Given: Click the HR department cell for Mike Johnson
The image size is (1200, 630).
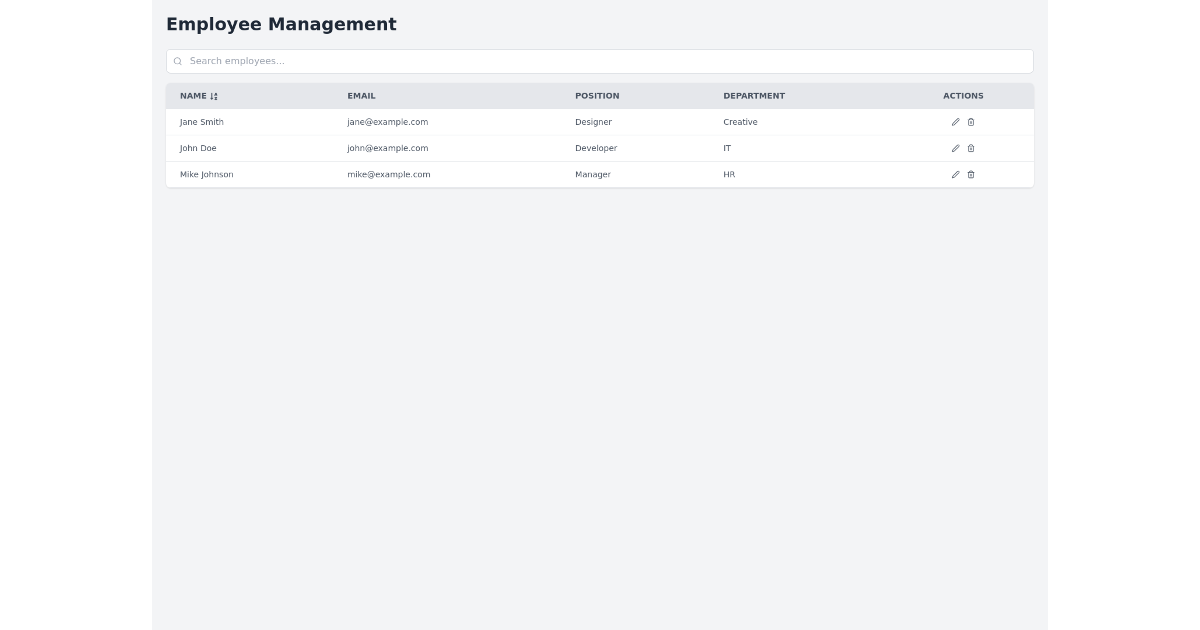Looking at the screenshot, I should point(729,174).
